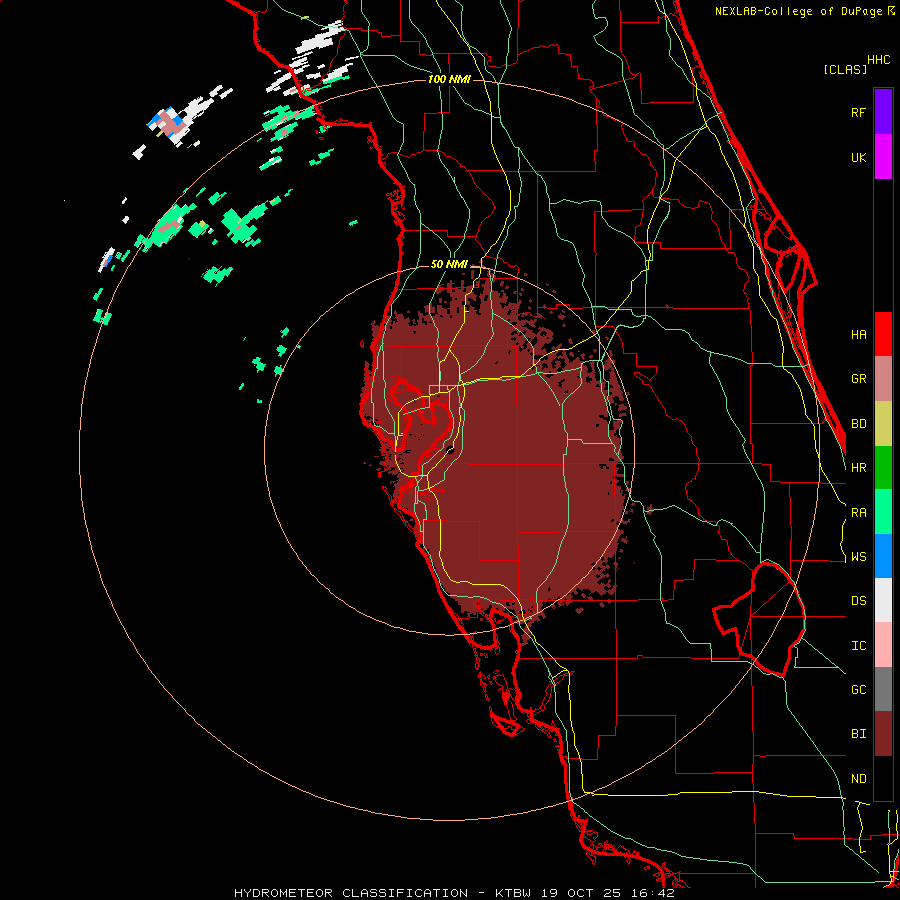Click the DS legend label
This screenshot has height=900, width=900.
coord(858,601)
